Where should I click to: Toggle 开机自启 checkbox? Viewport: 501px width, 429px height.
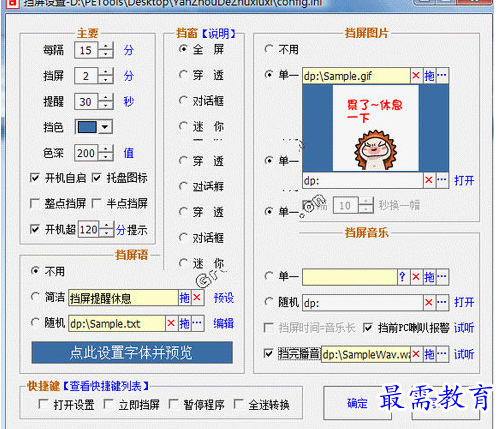point(34,178)
